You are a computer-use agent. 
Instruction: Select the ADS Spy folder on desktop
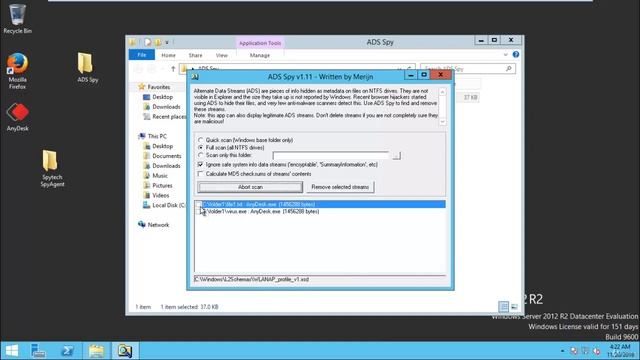pyautogui.click(x=87, y=67)
